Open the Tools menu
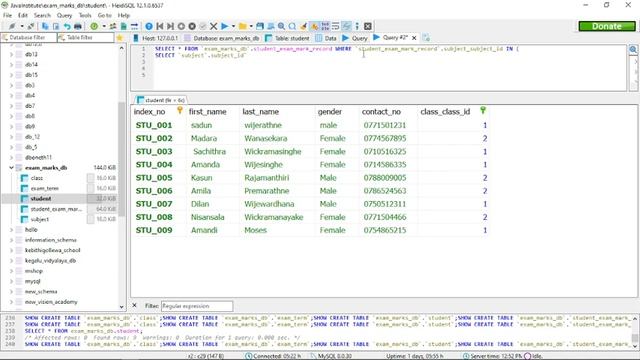 point(85,15)
